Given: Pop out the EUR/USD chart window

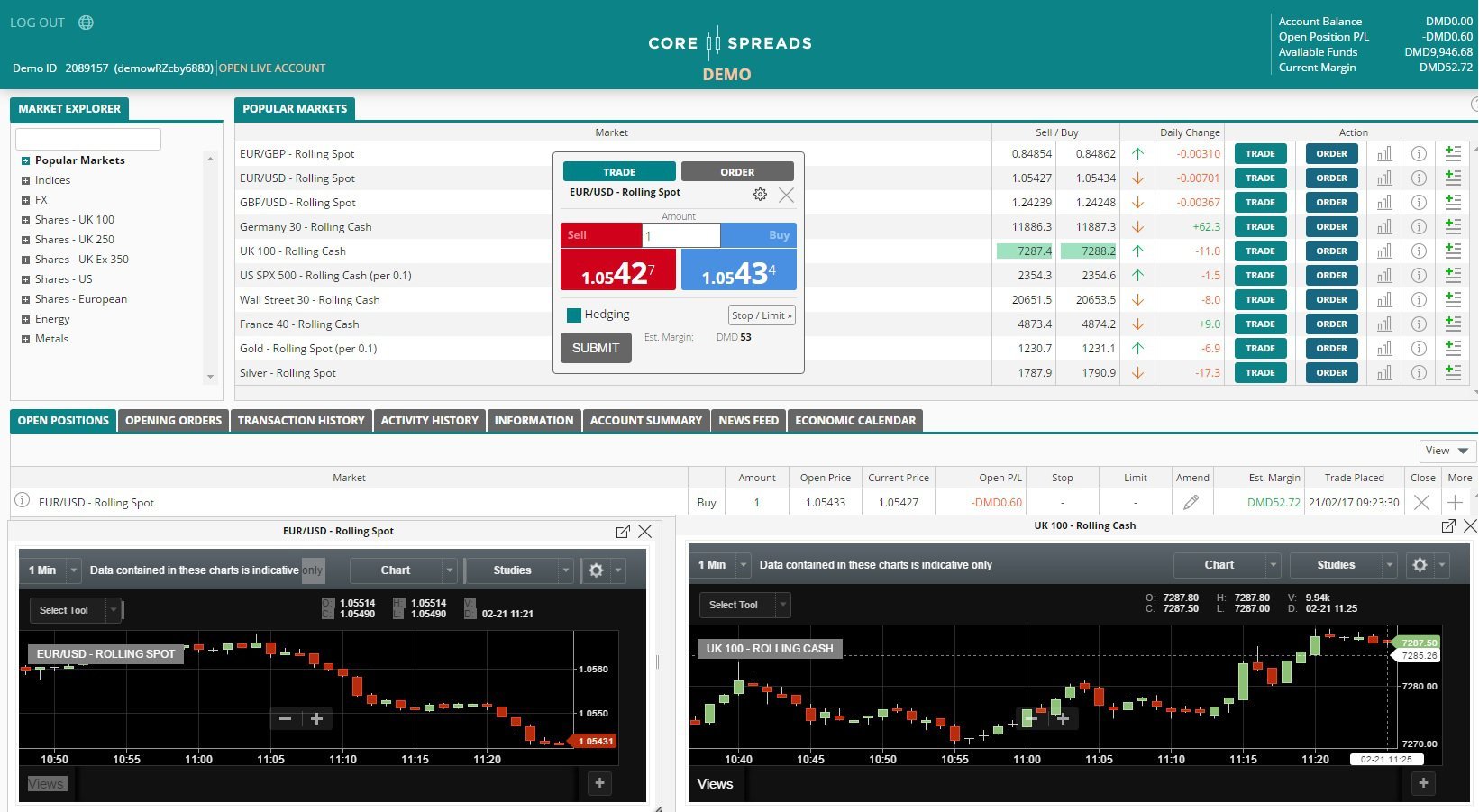Looking at the screenshot, I should (623, 532).
